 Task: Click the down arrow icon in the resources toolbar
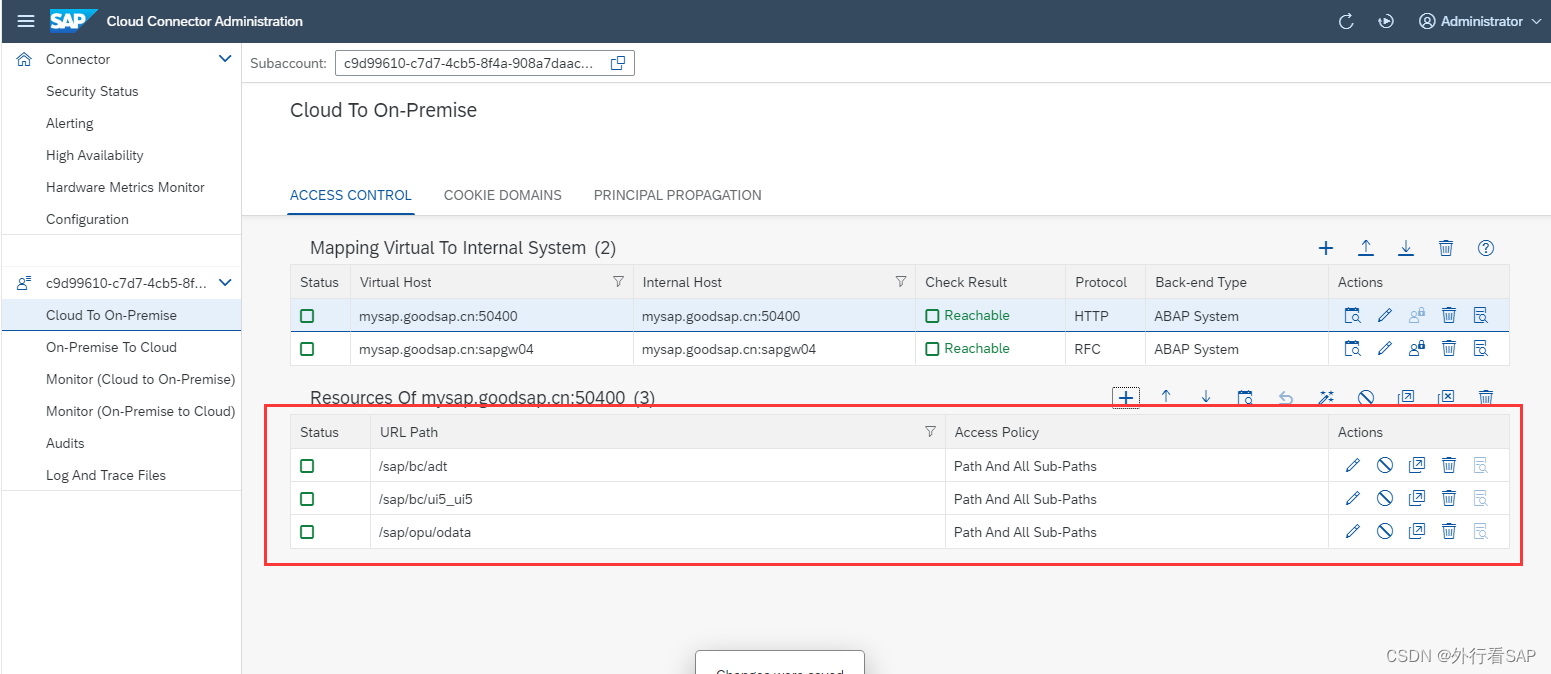1206,397
